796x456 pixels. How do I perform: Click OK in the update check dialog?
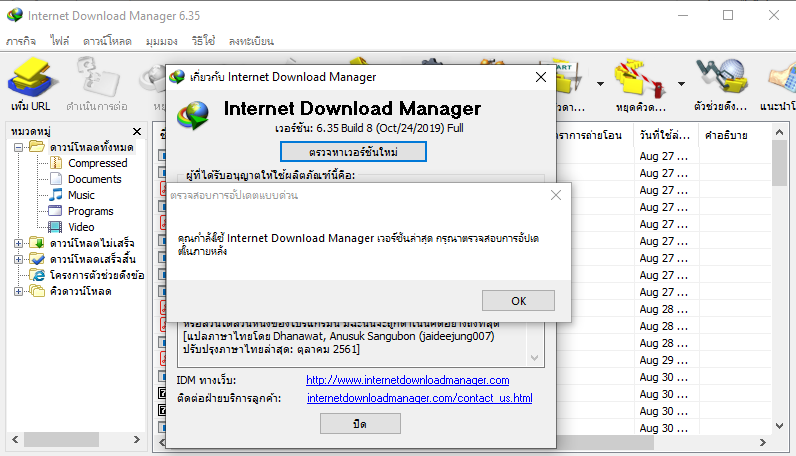[x=518, y=301]
